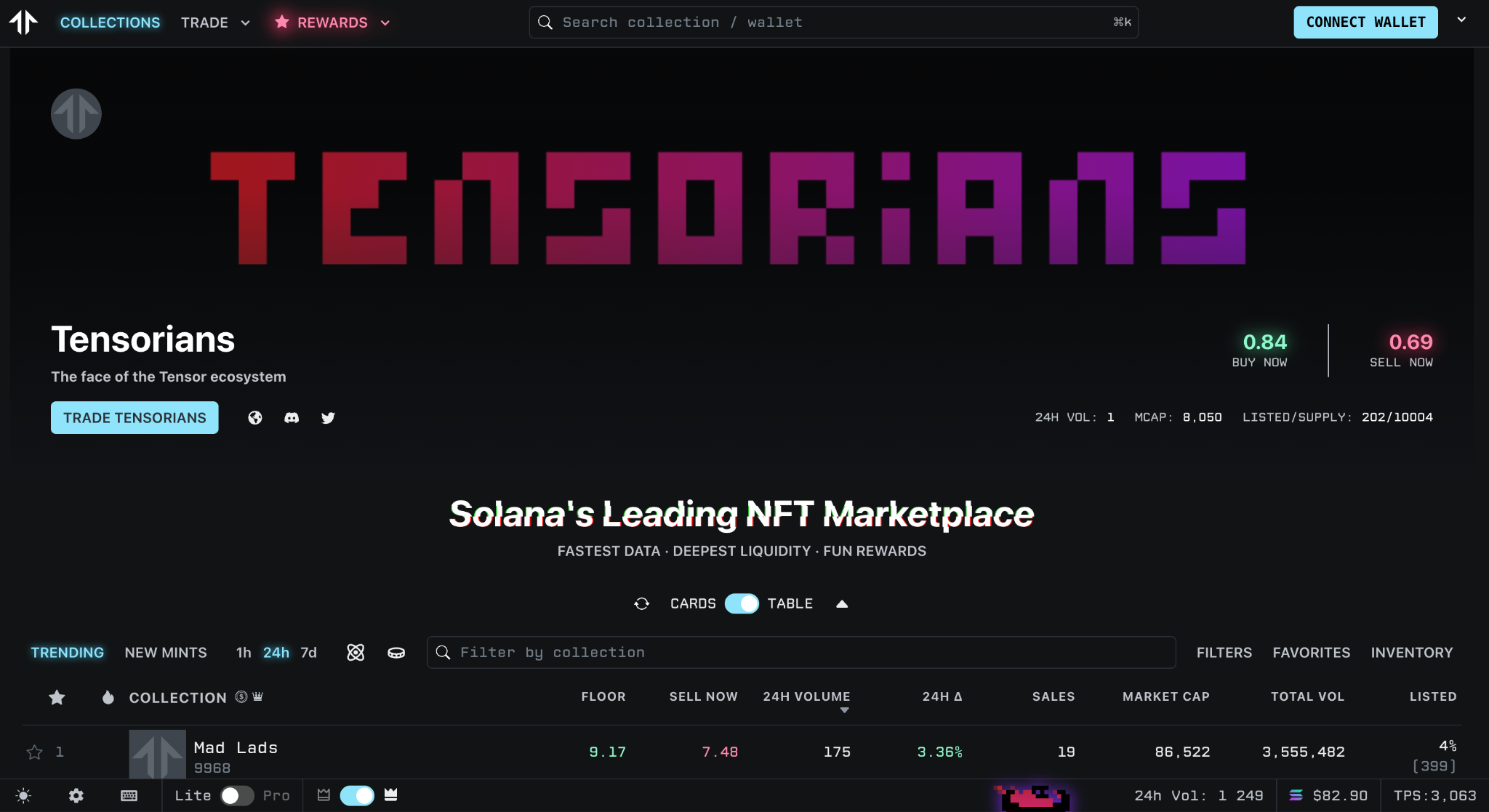1489x812 pixels.
Task: Open the Tensorians website globe icon
Action: point(255,418)
